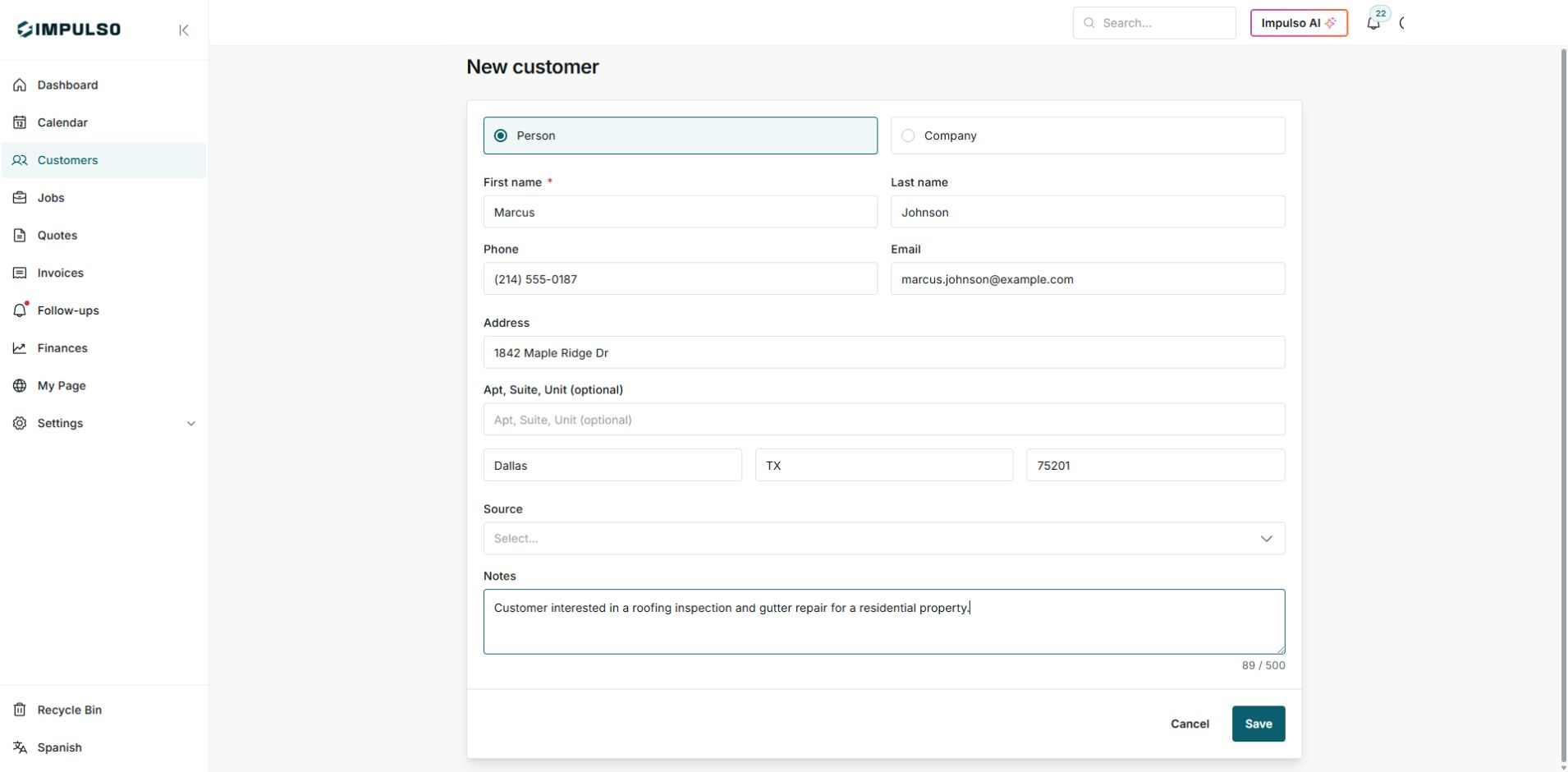
Task: Click the Spanish language translate icon
Action: tap(20, 747)
